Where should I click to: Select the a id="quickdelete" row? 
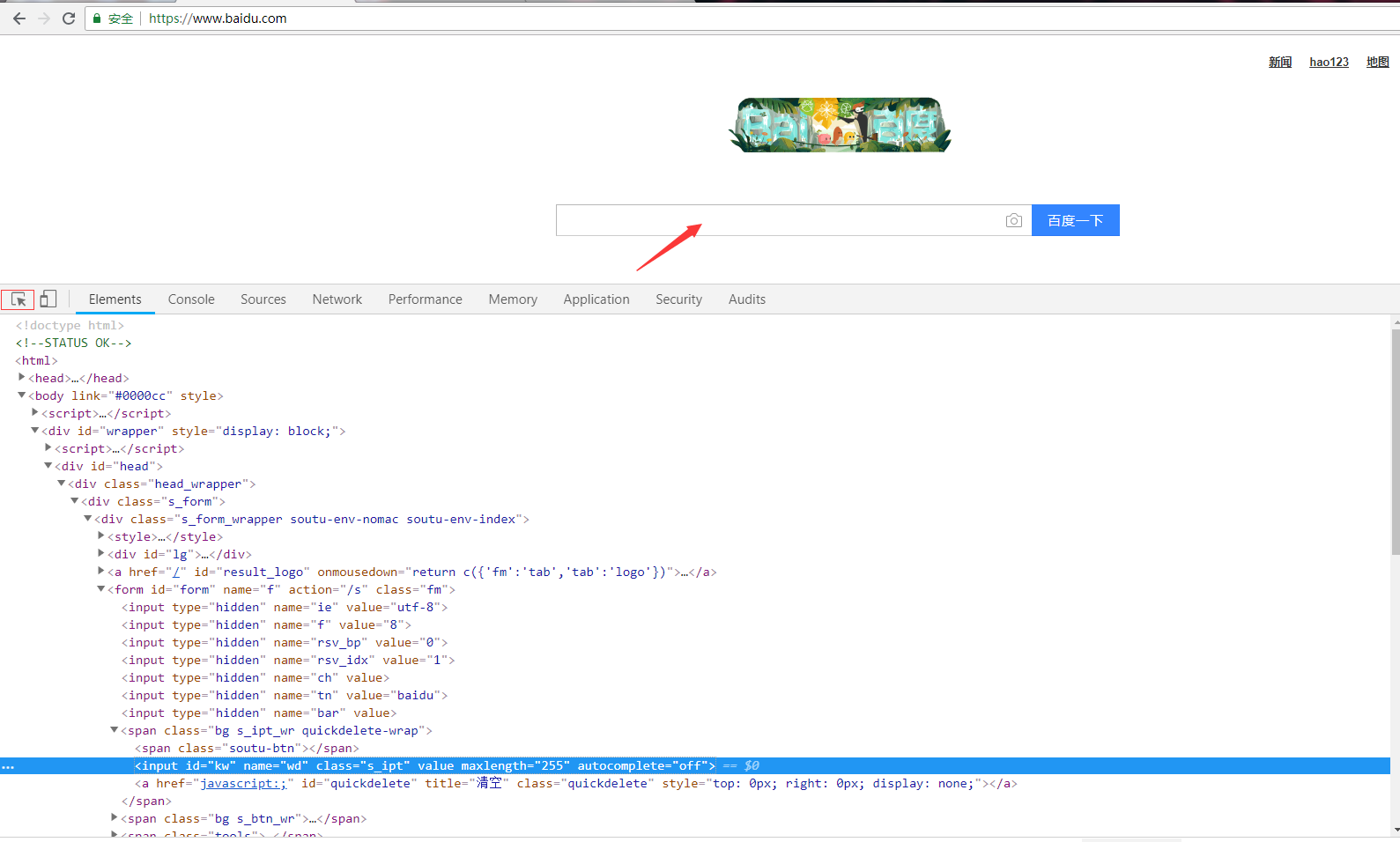pos(575,784)
